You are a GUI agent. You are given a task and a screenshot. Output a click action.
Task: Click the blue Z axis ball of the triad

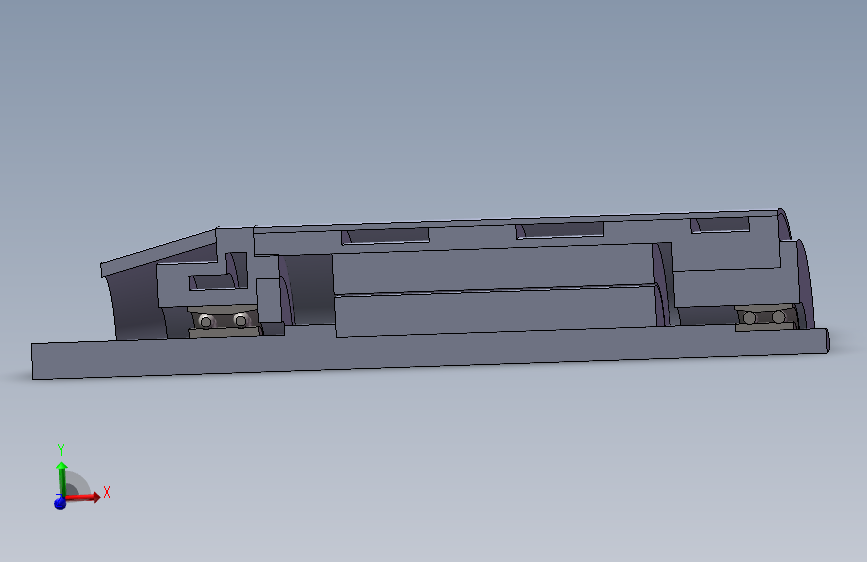[x=60, y=503]
